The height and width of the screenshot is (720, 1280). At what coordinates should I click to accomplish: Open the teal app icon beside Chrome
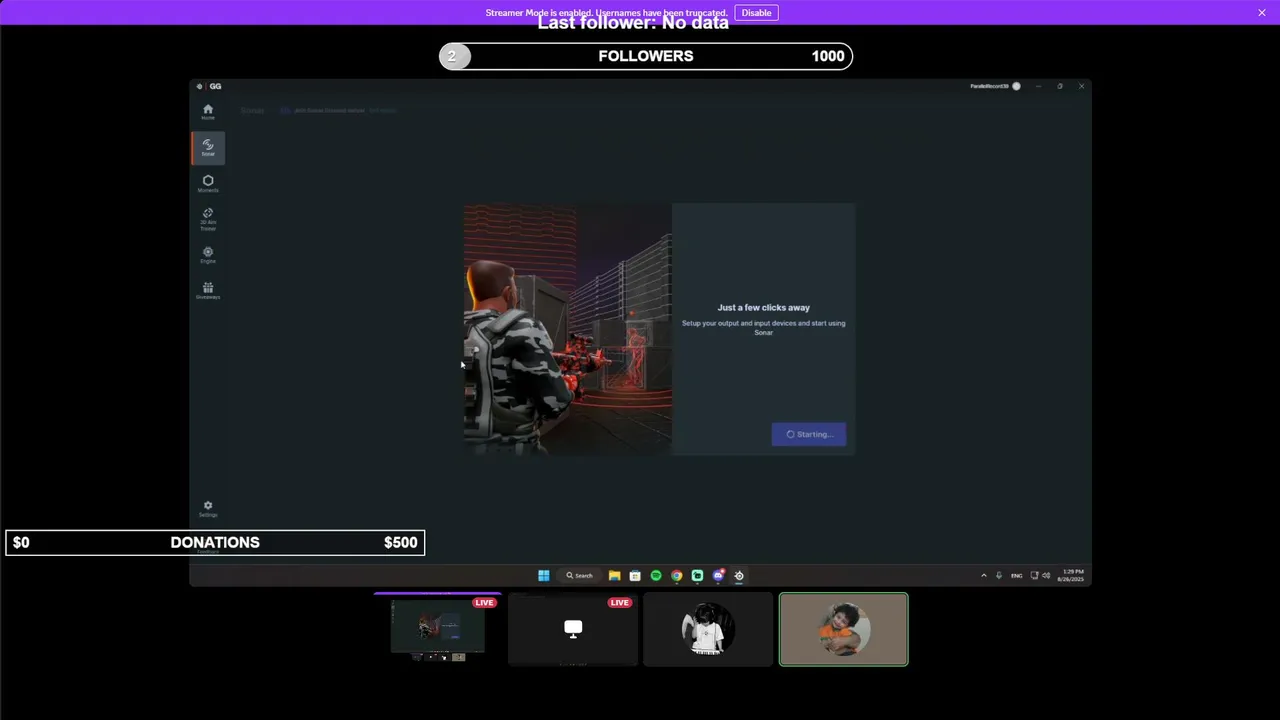698,575
